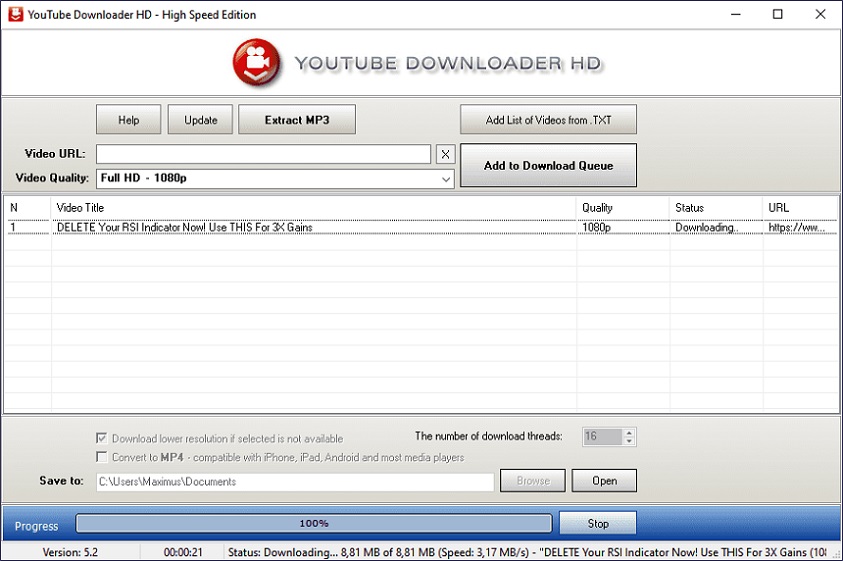Image resolution: width=843 pixels, height=561 pixels.
Task: Clear the Video URL field with the X button
Action: point(445,154)
